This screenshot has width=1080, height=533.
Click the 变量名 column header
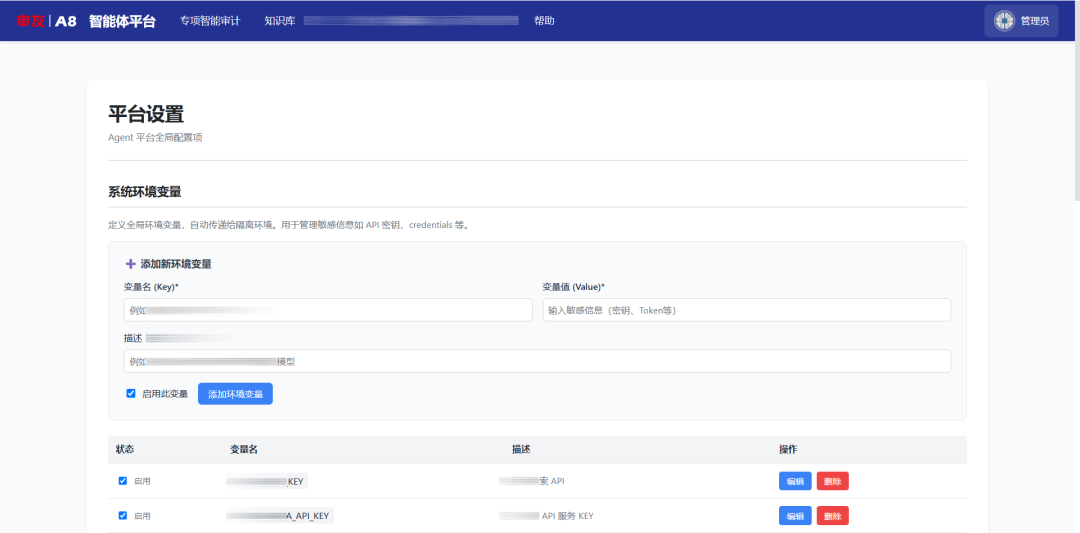(244, 449)
